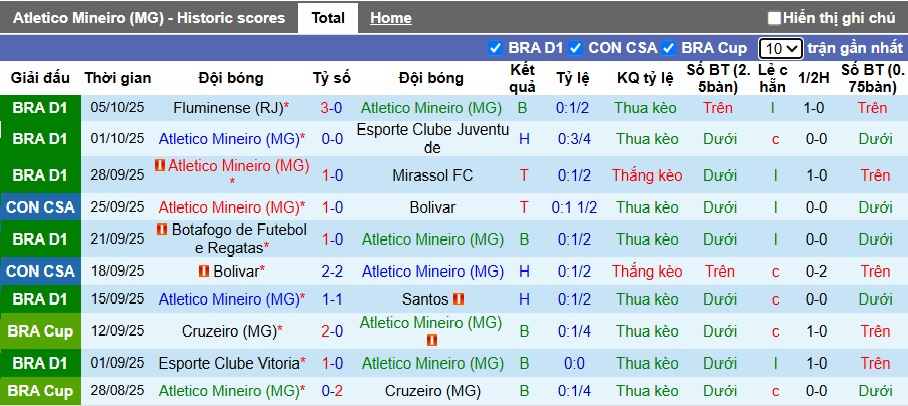The width and height of the screenshot is (908, 406).
Task: Click the red card icon before Bolivar on 18/09
Action: (x=203, y=272)
